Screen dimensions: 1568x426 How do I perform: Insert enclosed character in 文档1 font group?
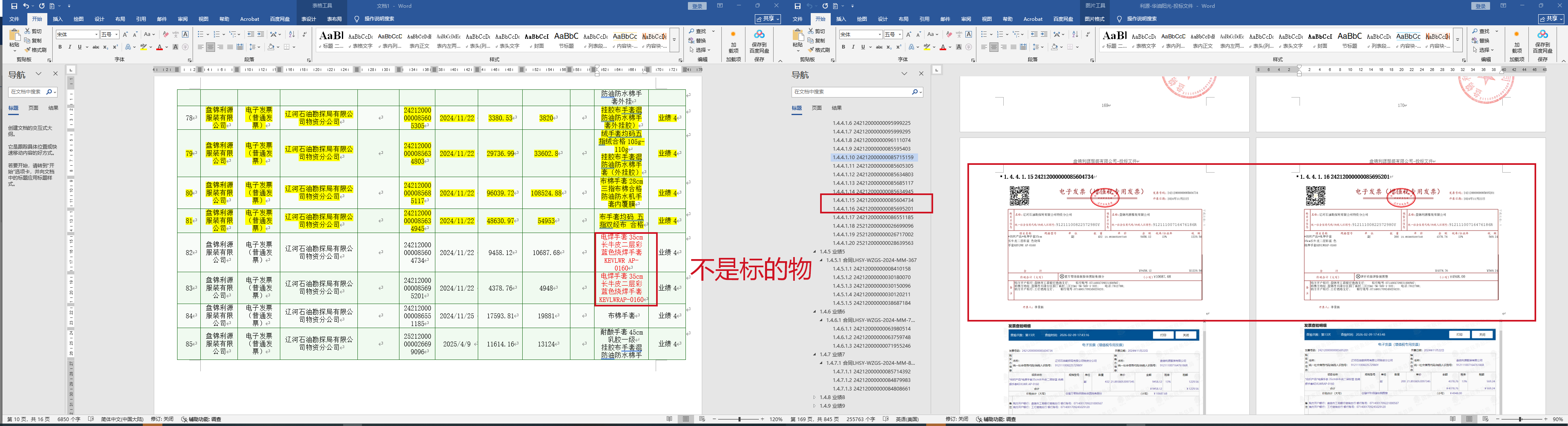(x=186, y=47)
